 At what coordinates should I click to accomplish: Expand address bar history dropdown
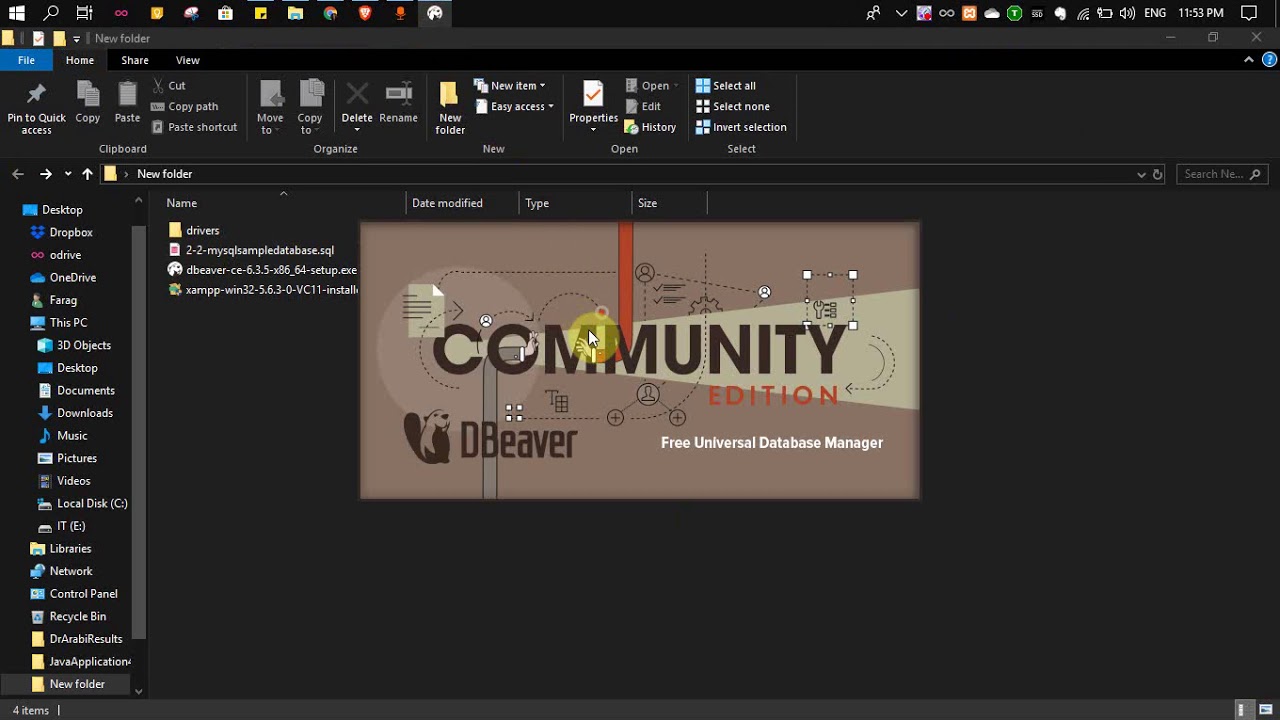(1141, 174)
